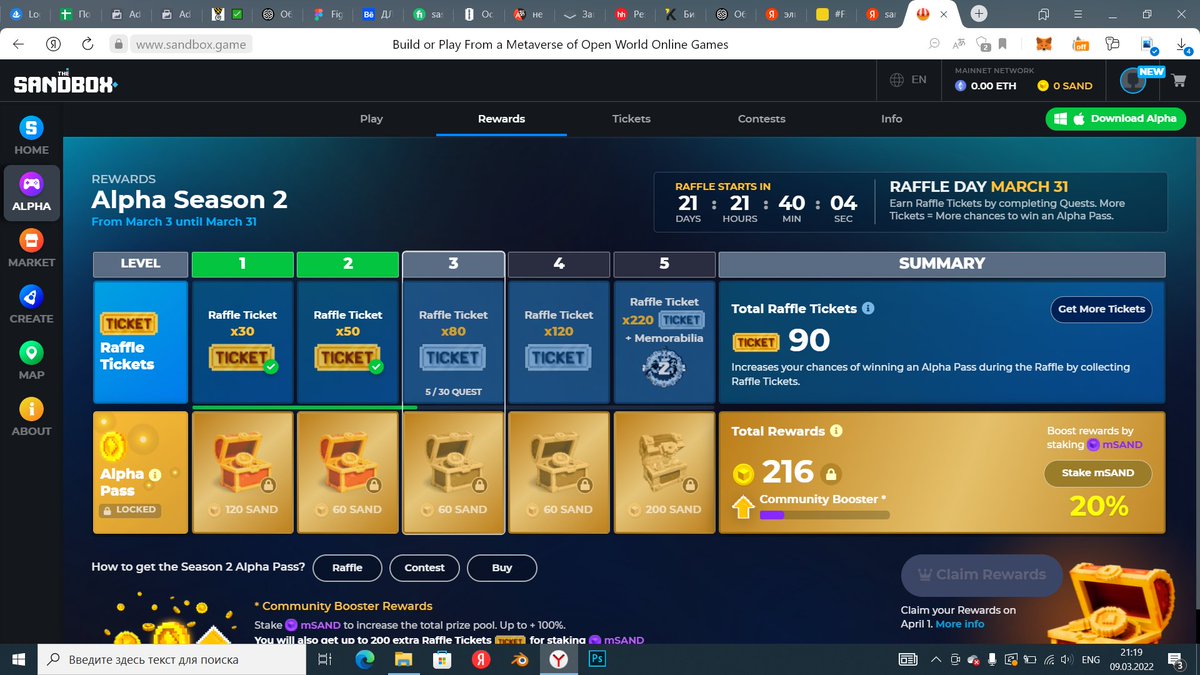The width and height of the screenshot is (1200, 675).
Task: Click the '5 / 30 QUEST' label
Action: pos(453,392)
